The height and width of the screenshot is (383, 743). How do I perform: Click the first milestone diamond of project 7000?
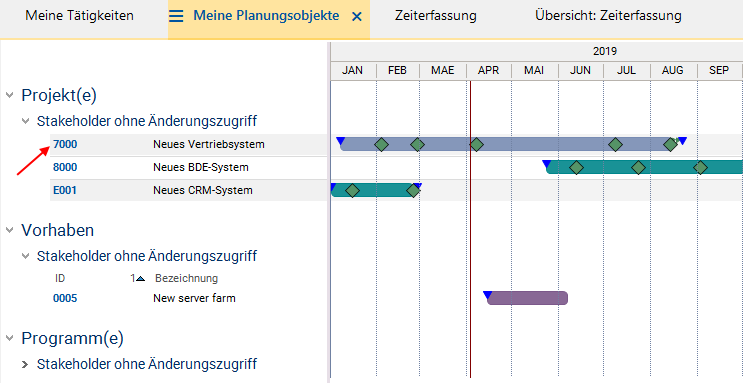pos(381,145)
